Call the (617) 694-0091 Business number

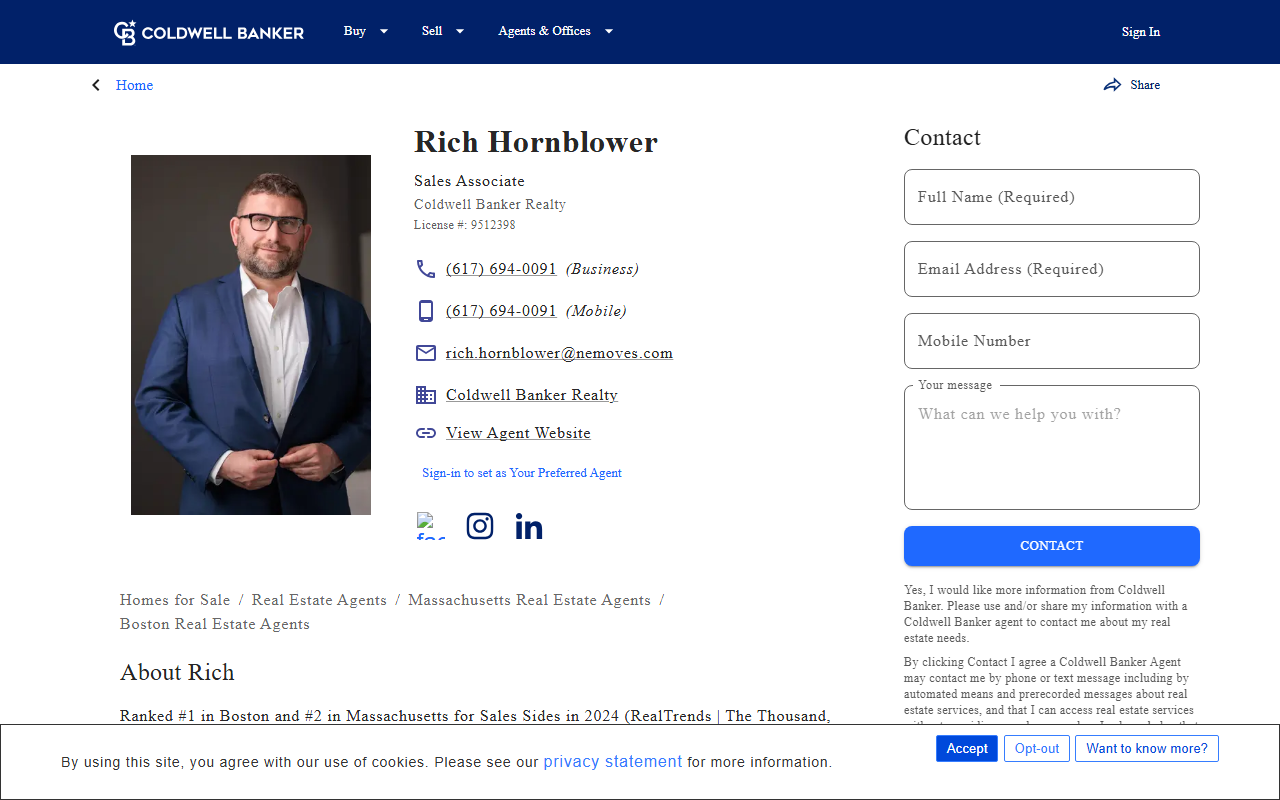click(501, 269)
